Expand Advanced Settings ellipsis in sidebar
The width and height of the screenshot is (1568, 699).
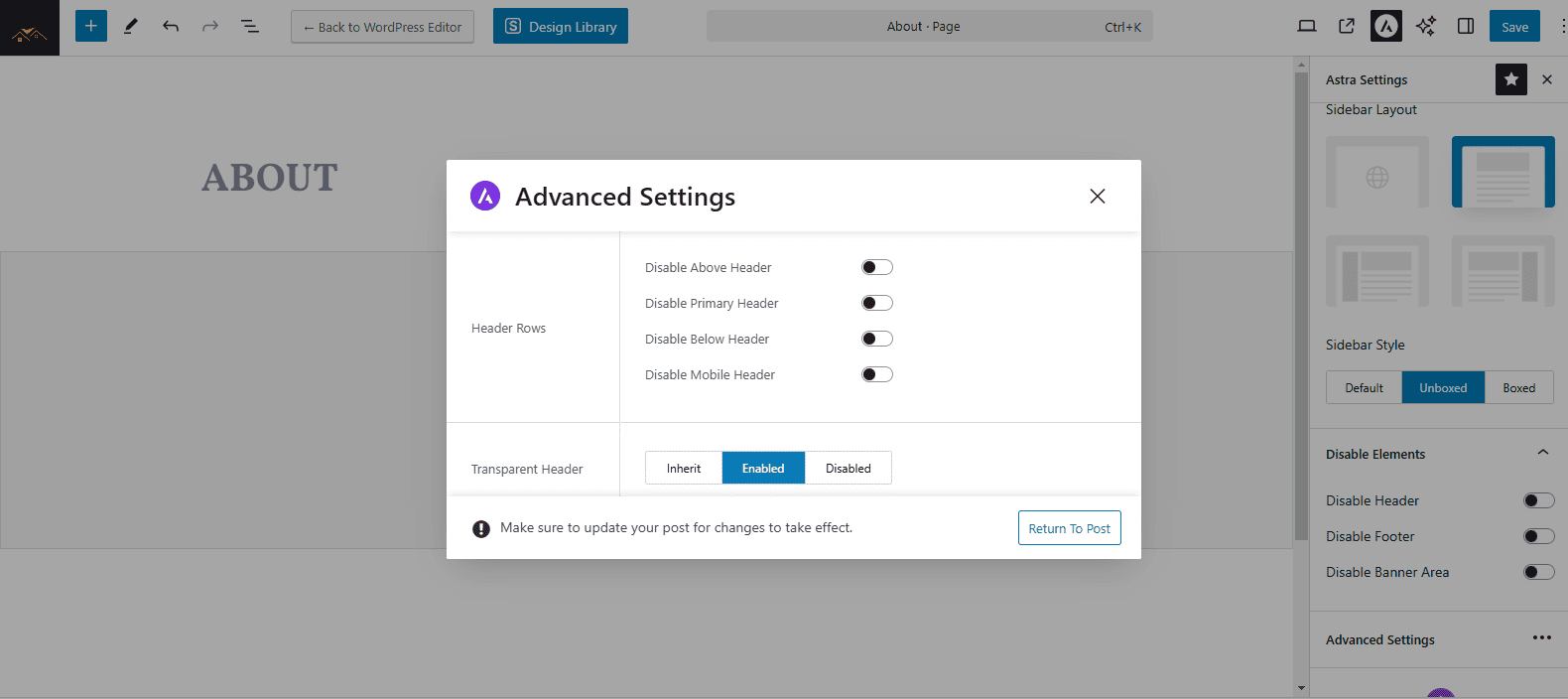[1541, 638]
